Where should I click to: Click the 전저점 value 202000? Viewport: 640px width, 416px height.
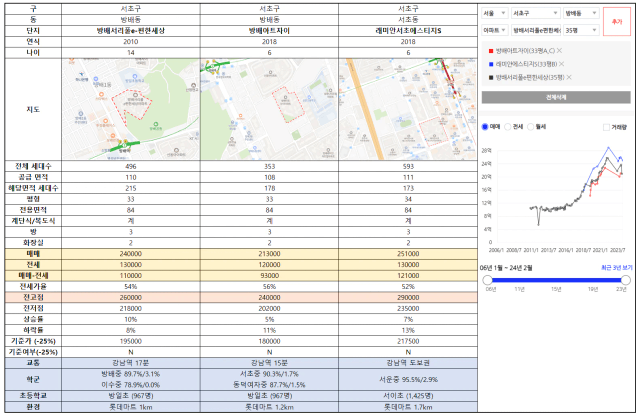click(269, 309)
